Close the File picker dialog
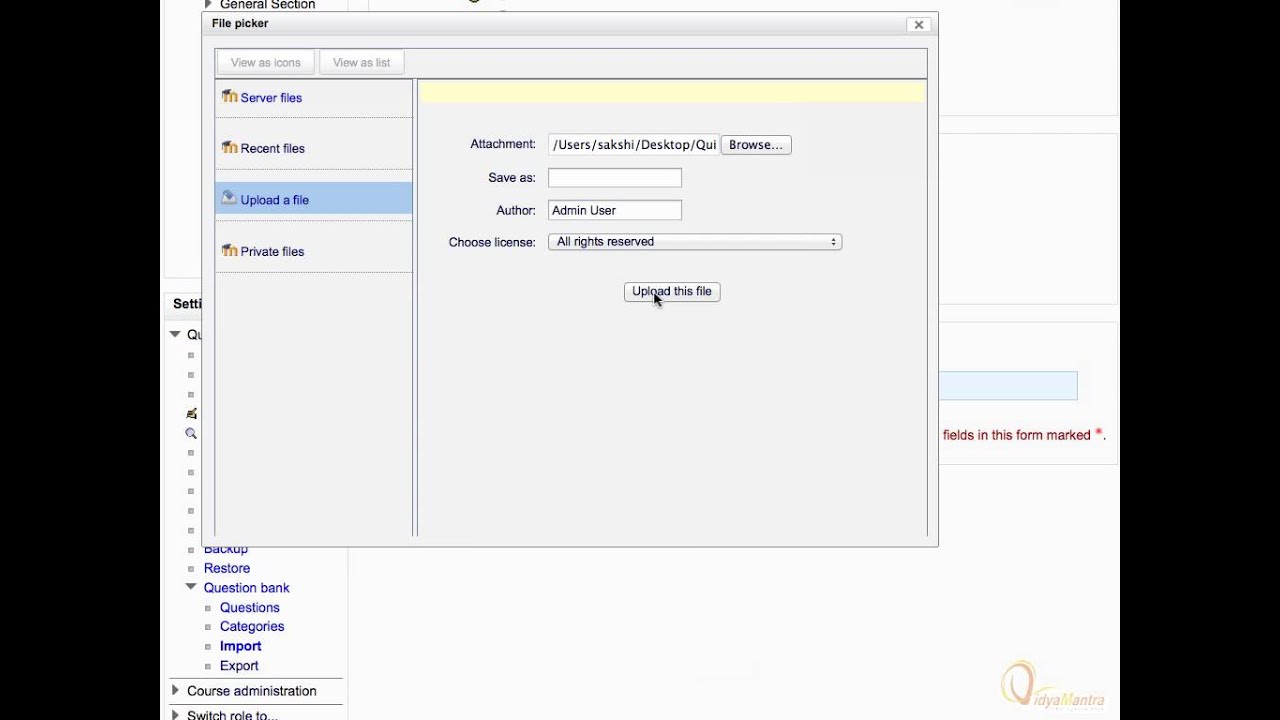The height and width of the screenshot is (720, 1280). (x=919, y=25)
